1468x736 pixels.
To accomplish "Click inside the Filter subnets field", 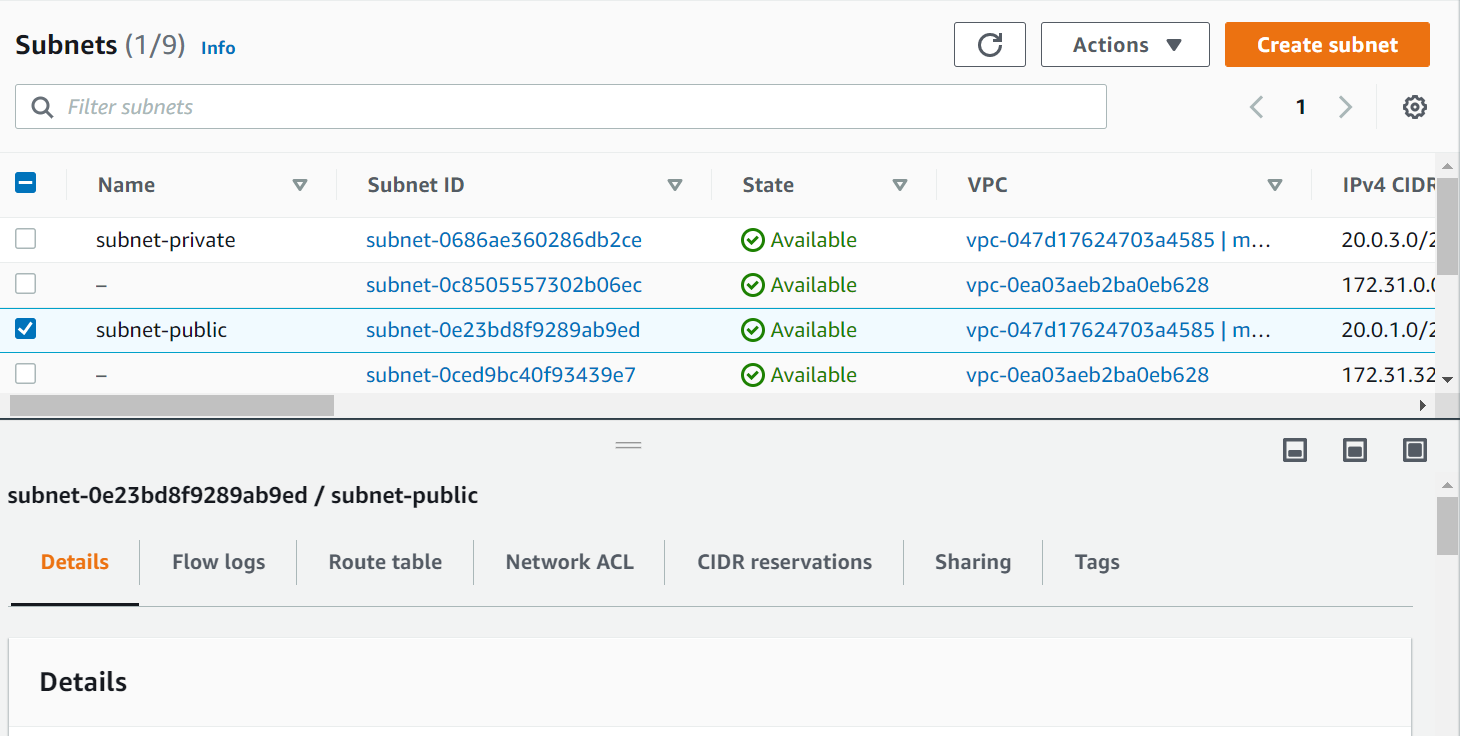I will [400, 106].
